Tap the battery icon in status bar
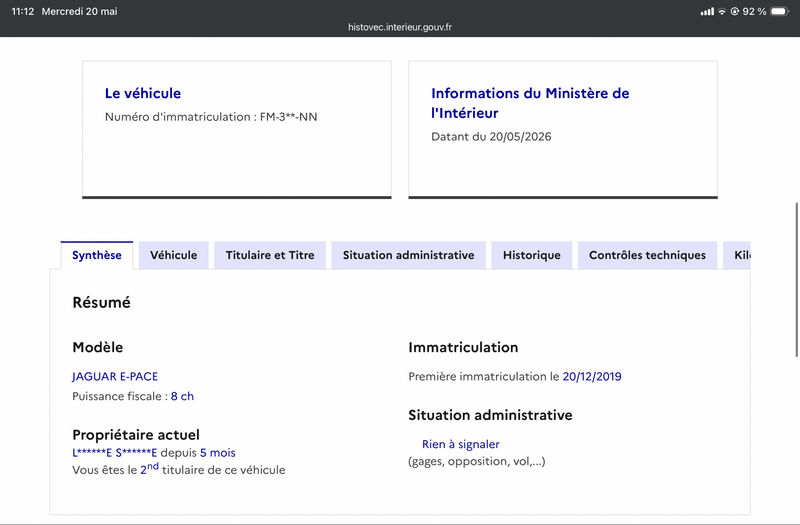Screen dimensions: 800x525 click(780, 11)
